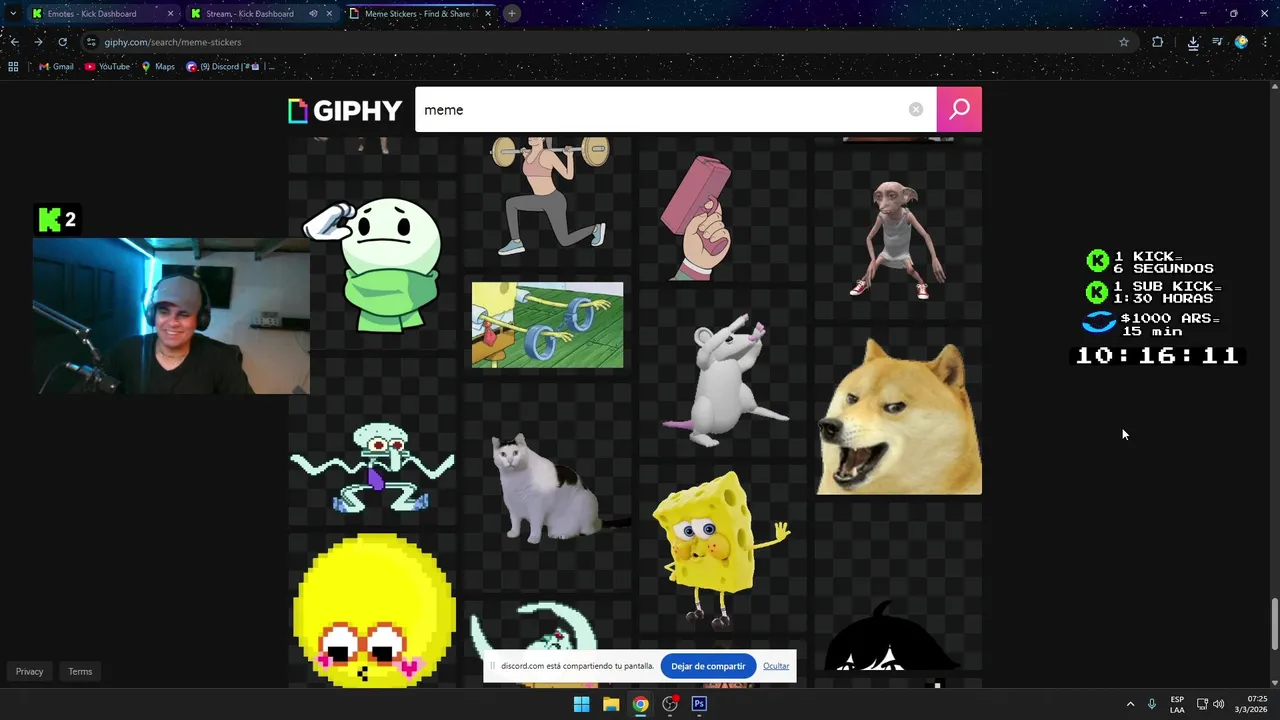The height and width of the screenshot is (720, 1280).
Task: Open the Chrome apps grid shortcut
Action: click(x=13, y=67)
